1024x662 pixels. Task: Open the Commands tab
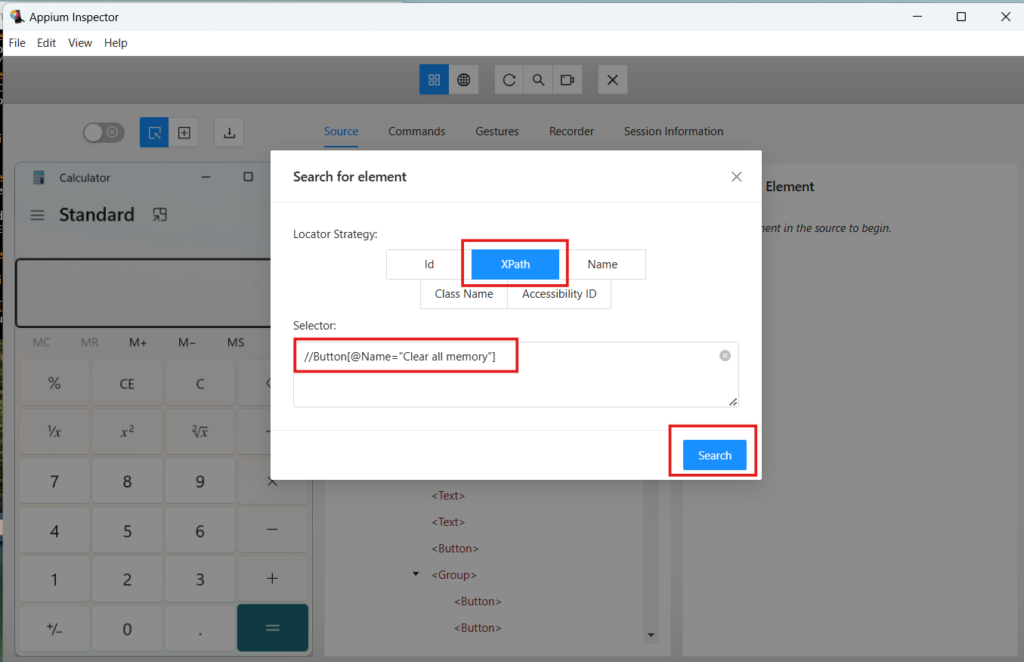pyautogui.click(x=416, y=131)
